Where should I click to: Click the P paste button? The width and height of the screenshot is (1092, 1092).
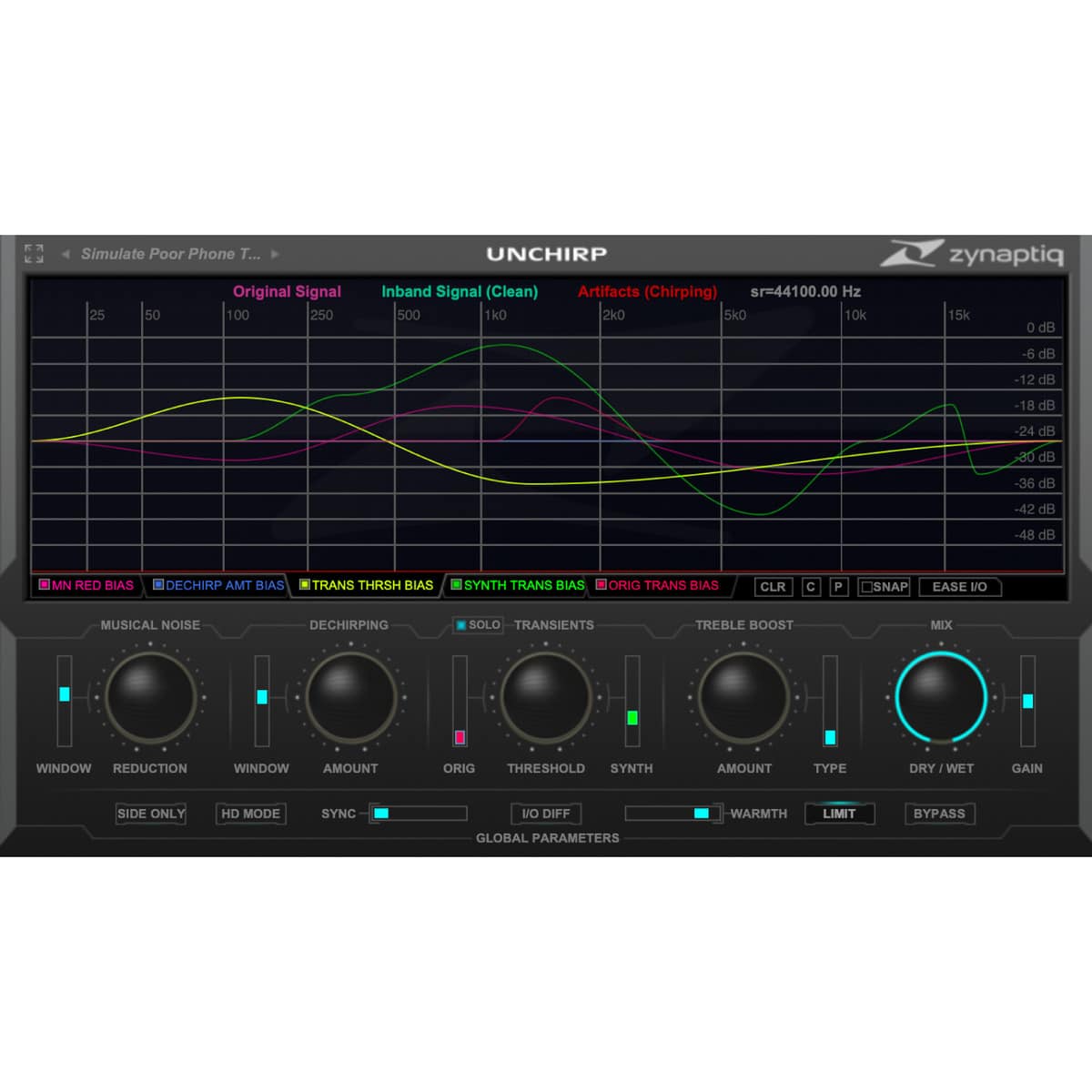pos(839,587)
